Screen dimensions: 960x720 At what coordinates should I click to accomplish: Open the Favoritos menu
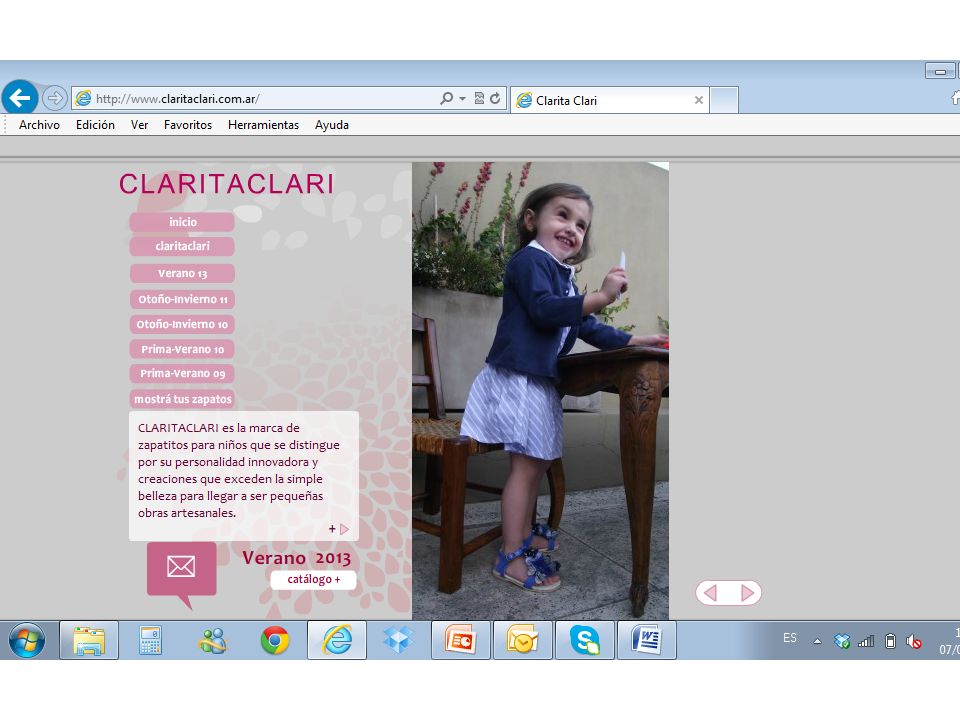pos(188,125)
